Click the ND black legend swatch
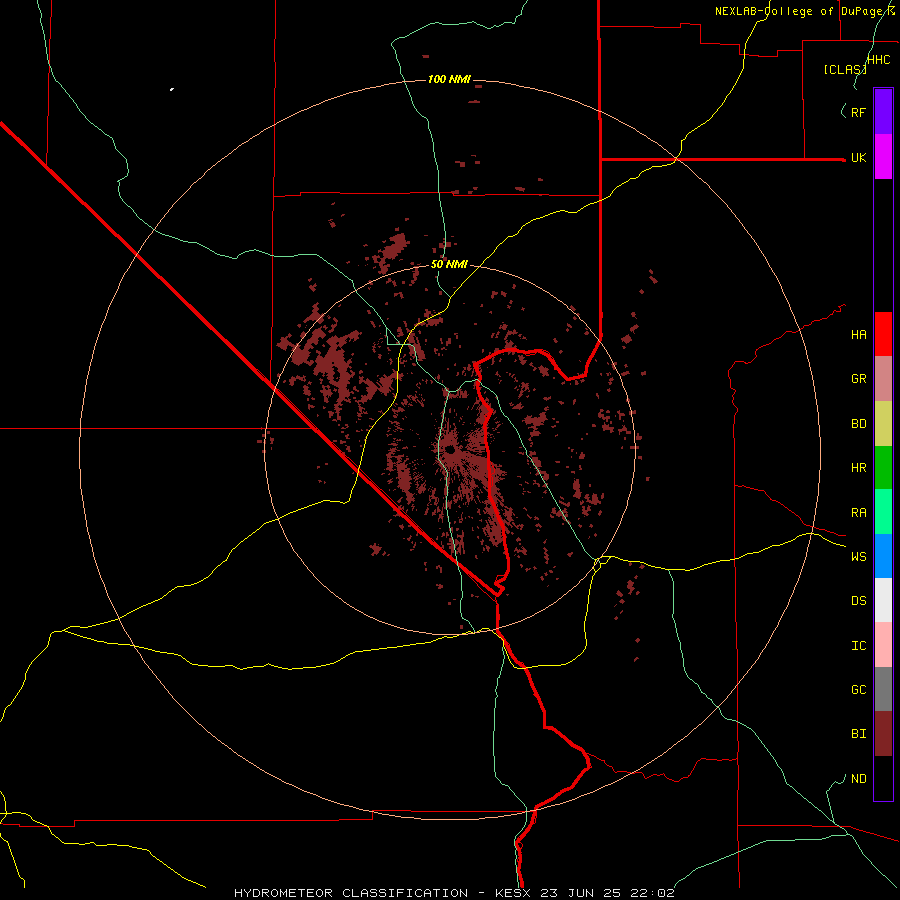The image size is (900, 900). tap(883, 778)
